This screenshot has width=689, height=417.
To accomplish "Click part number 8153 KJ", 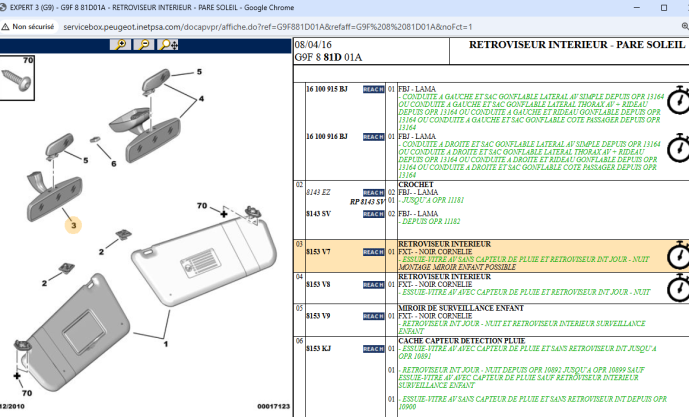I will pyautogui.click(x=318, y=349).
